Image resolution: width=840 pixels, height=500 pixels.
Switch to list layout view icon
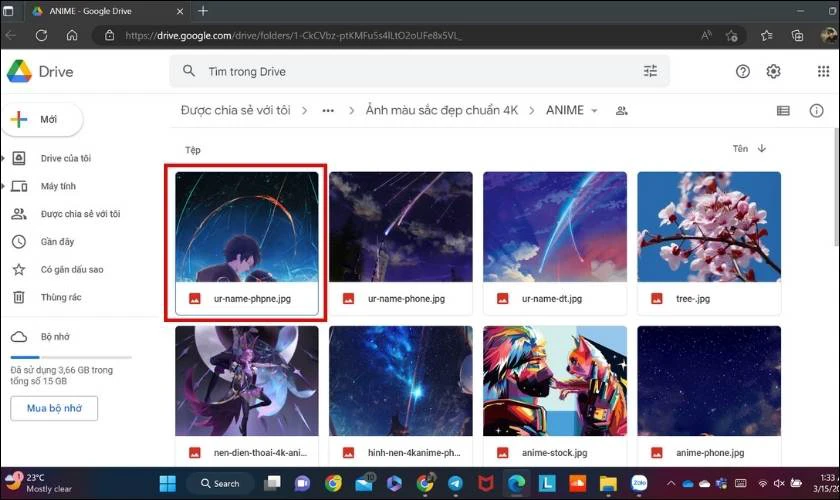pyautogui.click(x=783, y=110)
